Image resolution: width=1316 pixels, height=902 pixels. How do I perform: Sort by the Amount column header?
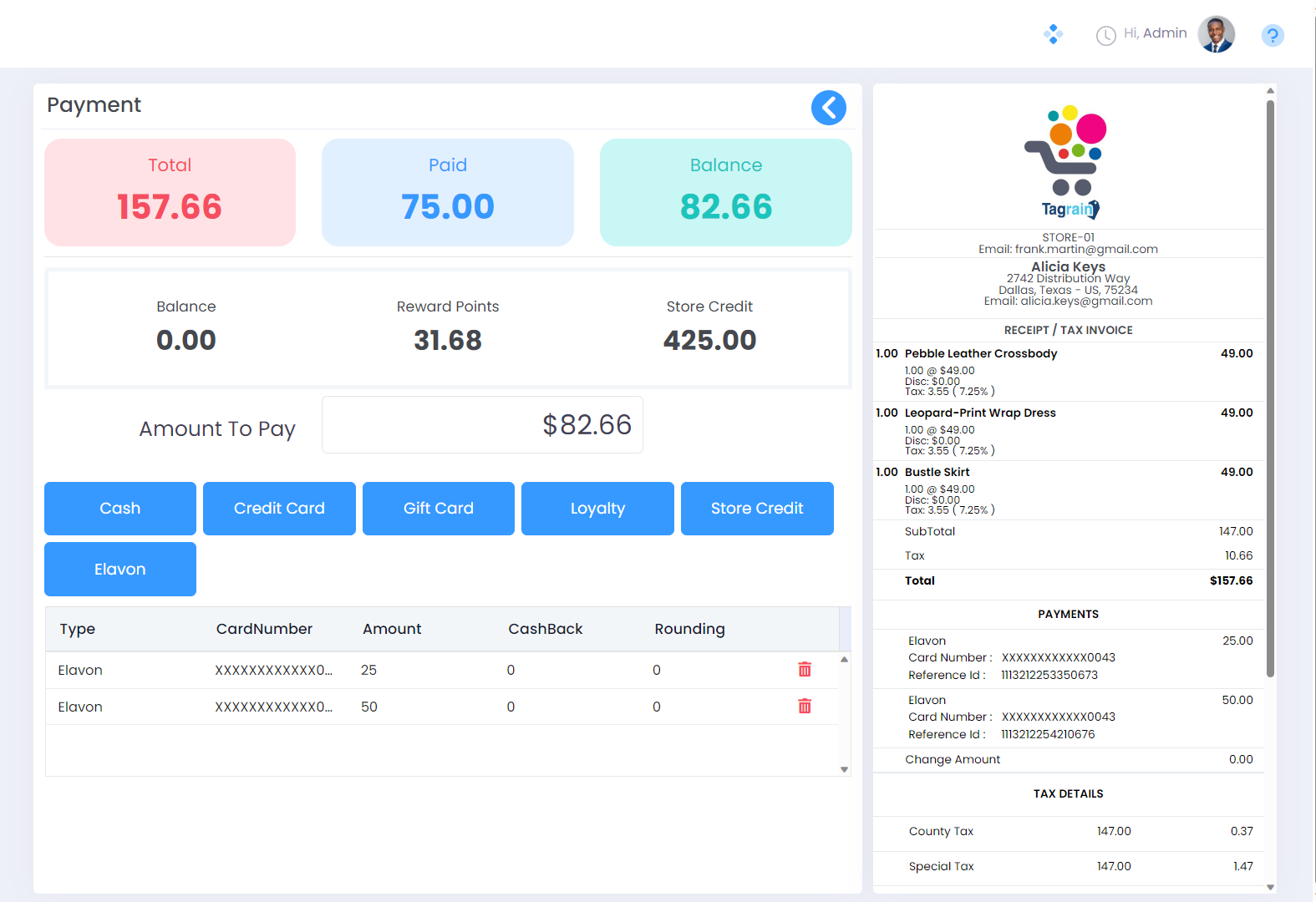point(392,629)
